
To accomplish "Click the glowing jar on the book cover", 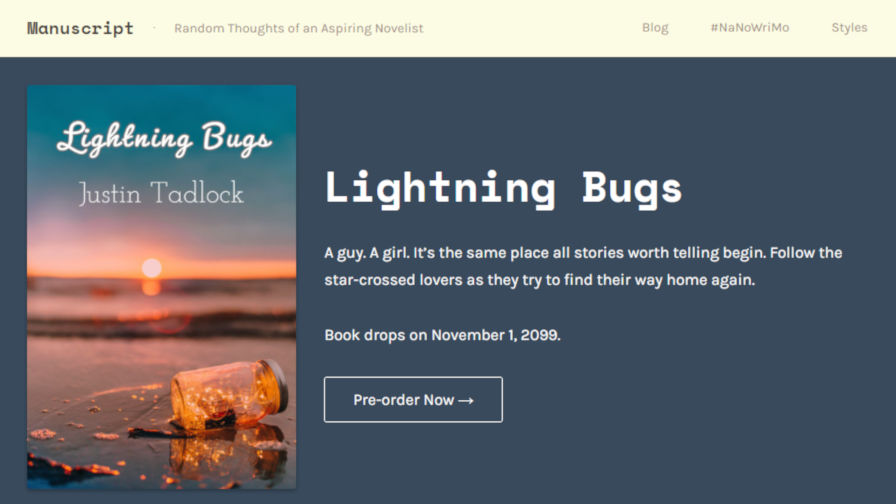I will [x=230, y=392].
